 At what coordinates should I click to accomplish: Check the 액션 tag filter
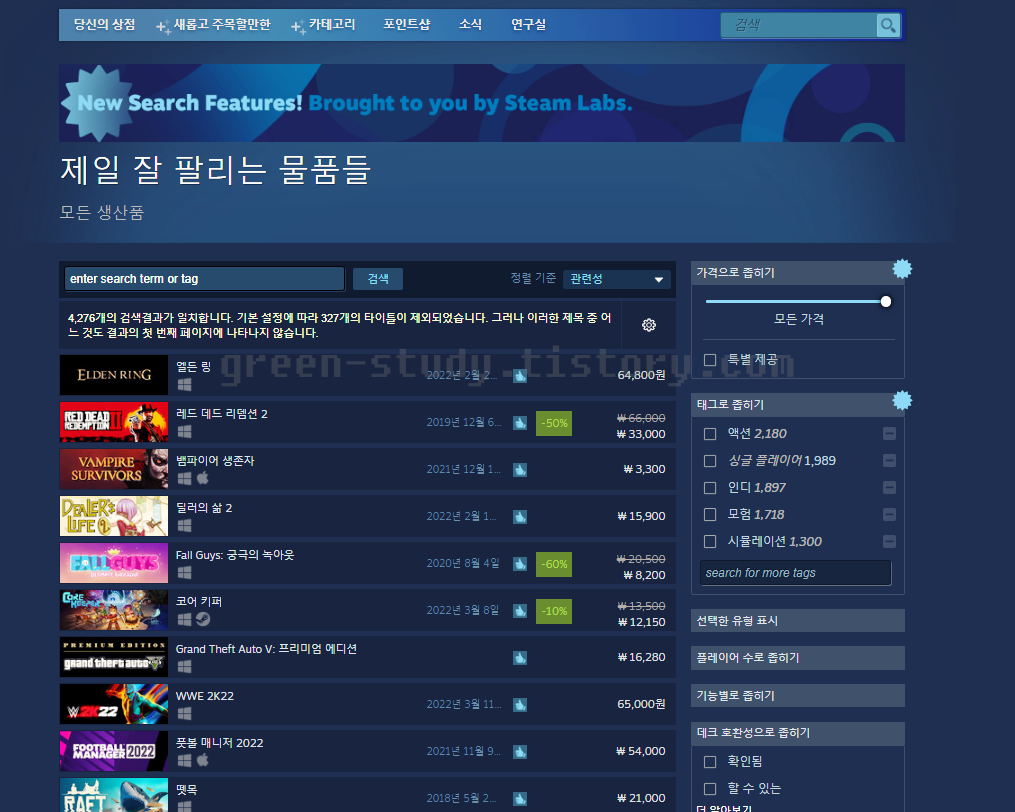[x=710, y=434]
